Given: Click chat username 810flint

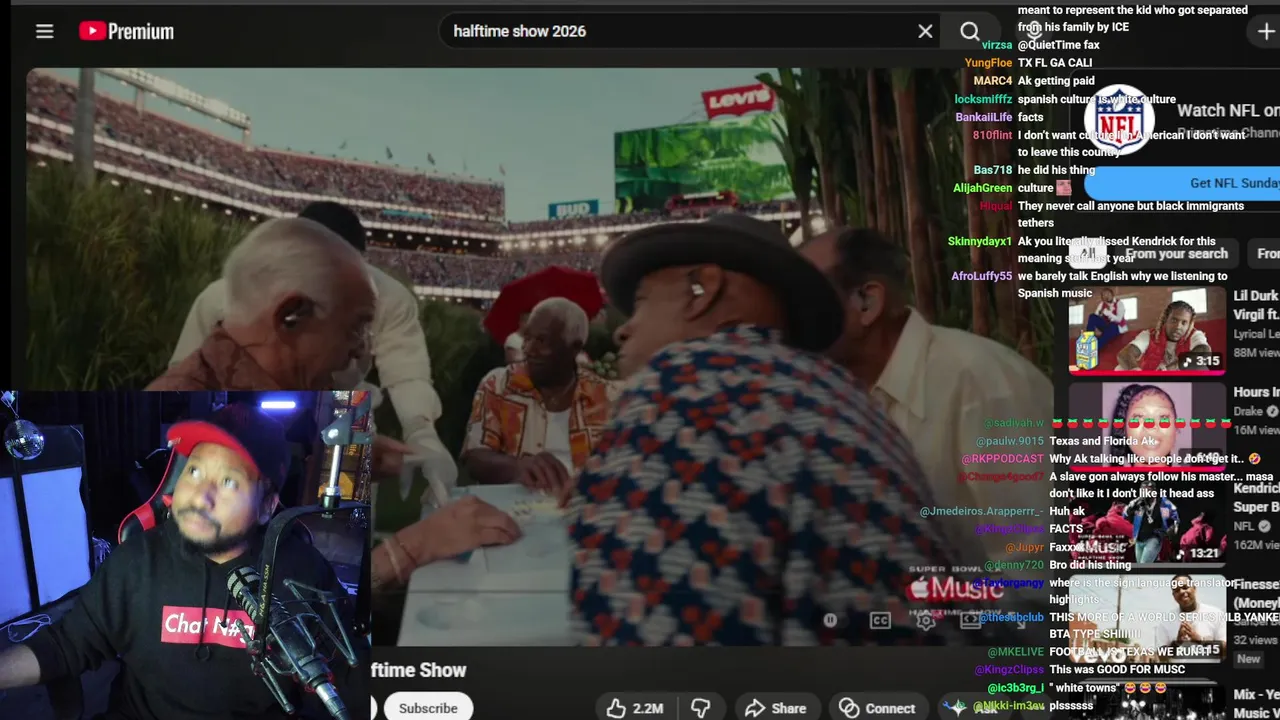Looking at the screenshot, I should click(993, 135).
